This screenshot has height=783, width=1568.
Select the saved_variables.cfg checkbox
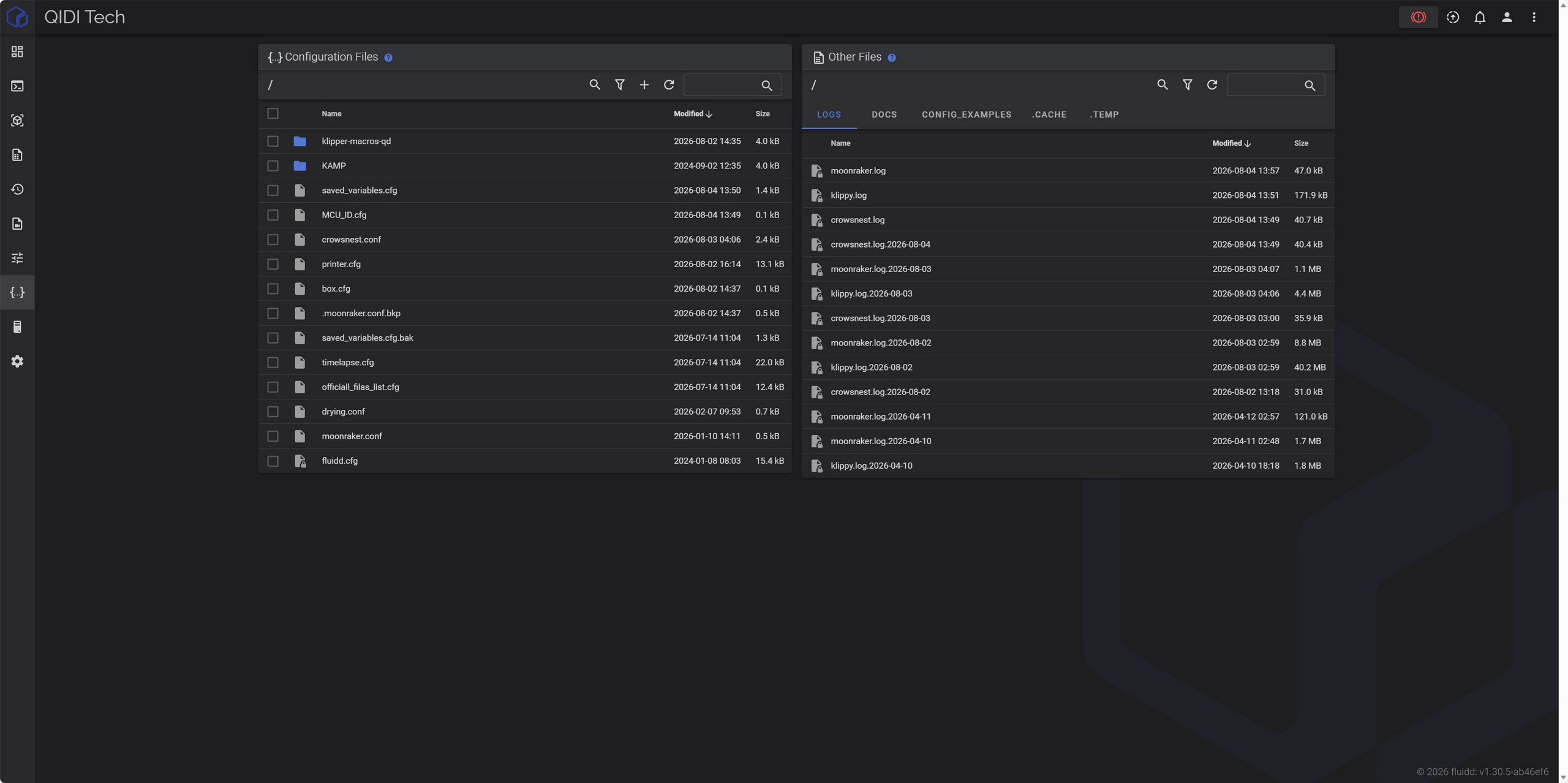[273, 191]
